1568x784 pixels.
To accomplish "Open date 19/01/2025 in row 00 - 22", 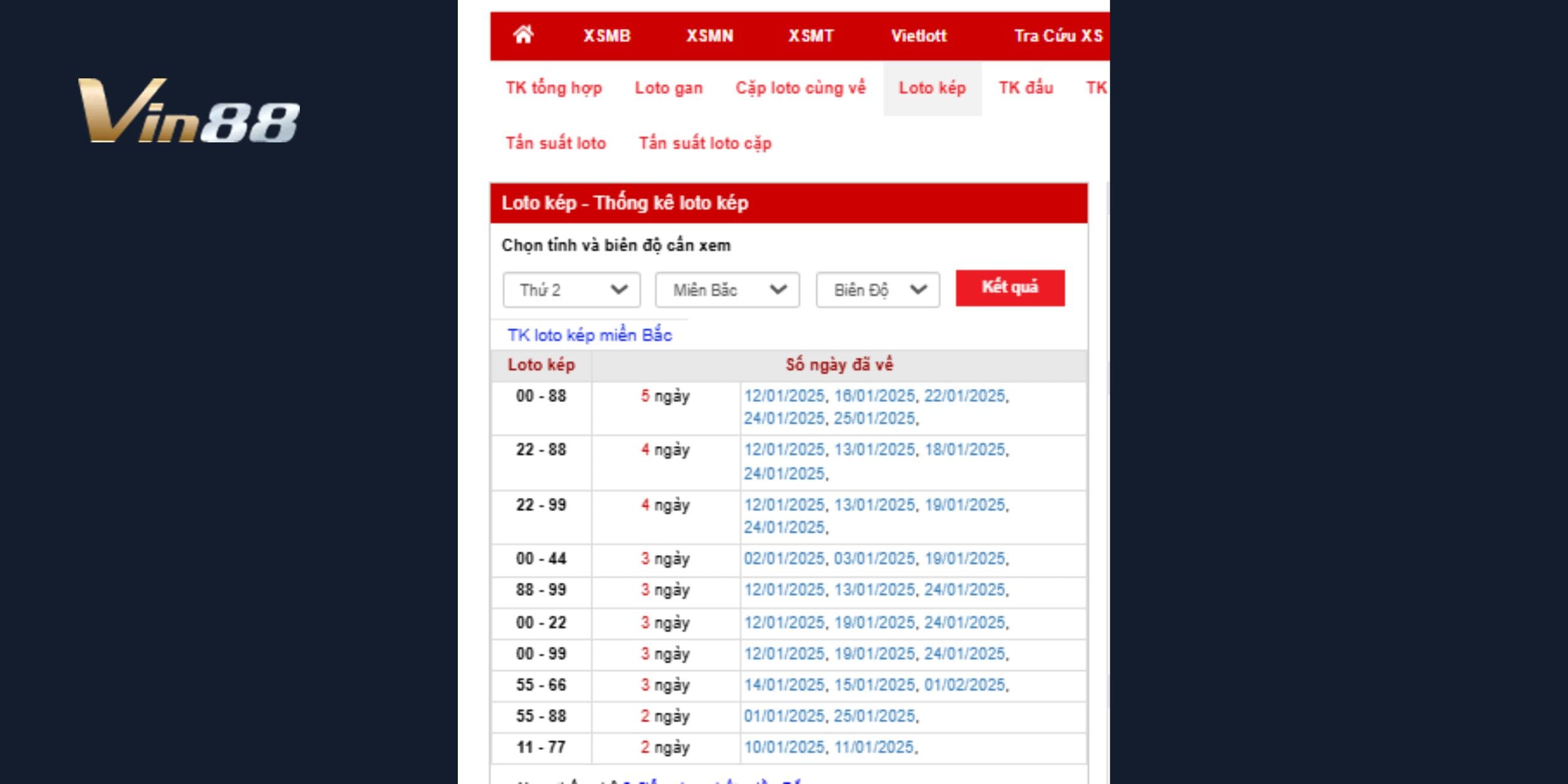I will (x=874, y=623).
